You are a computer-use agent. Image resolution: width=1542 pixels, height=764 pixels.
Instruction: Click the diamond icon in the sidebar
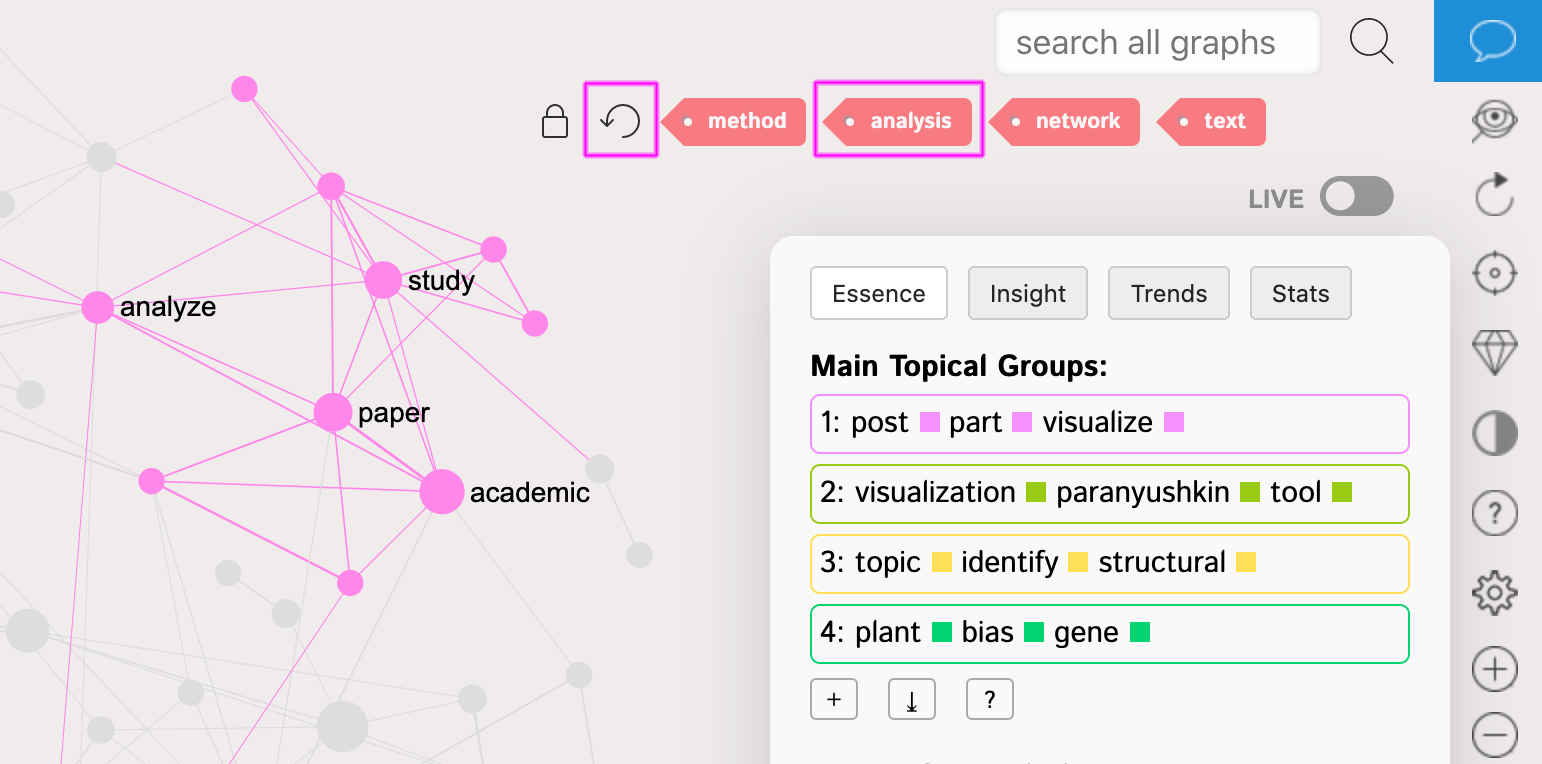click(x=1495, y=353)
